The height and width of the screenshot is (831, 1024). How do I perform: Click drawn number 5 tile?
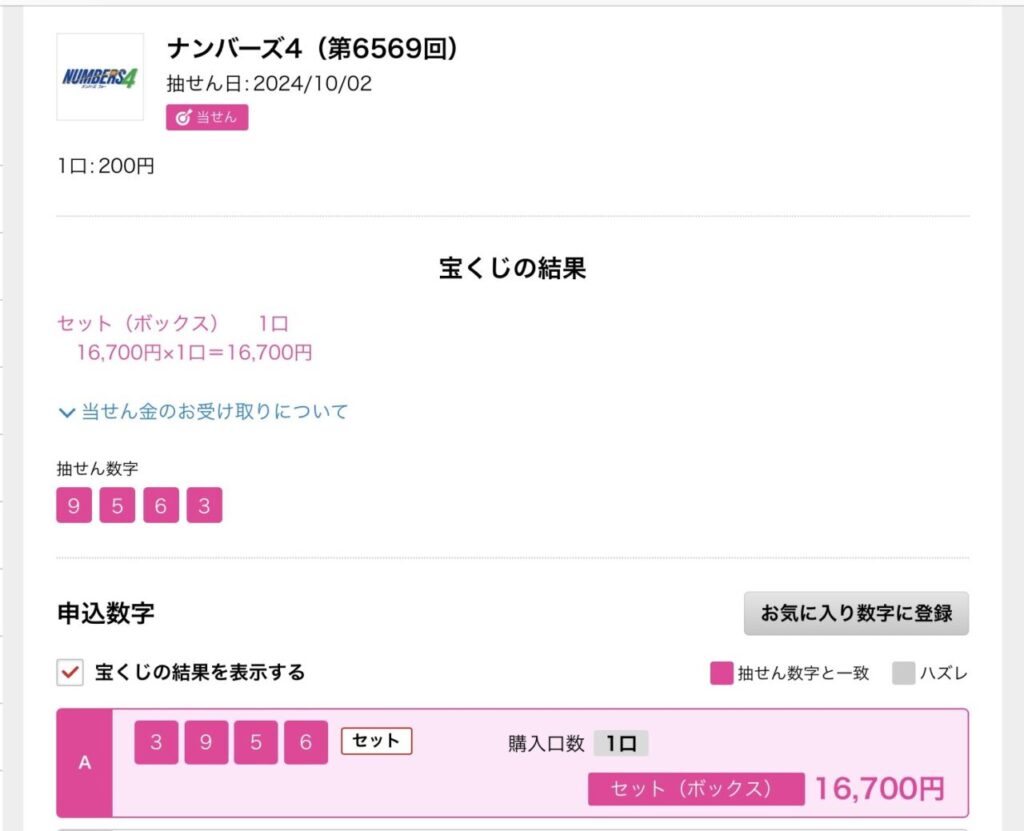(118, 505)
